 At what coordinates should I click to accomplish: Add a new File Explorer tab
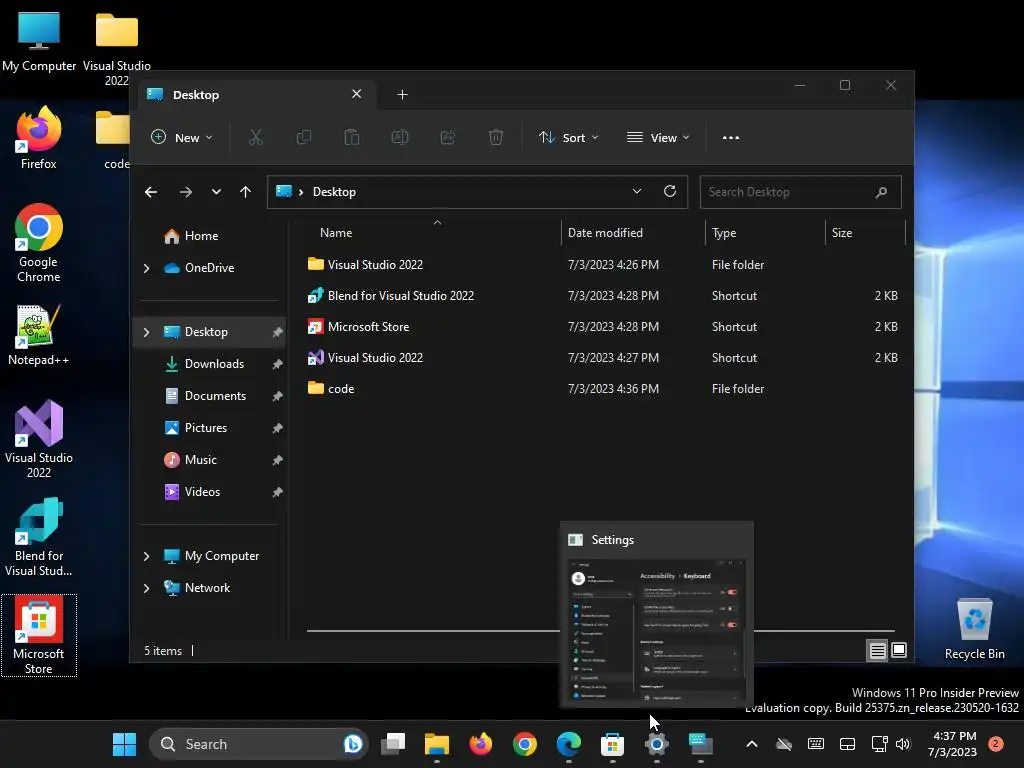402,95
